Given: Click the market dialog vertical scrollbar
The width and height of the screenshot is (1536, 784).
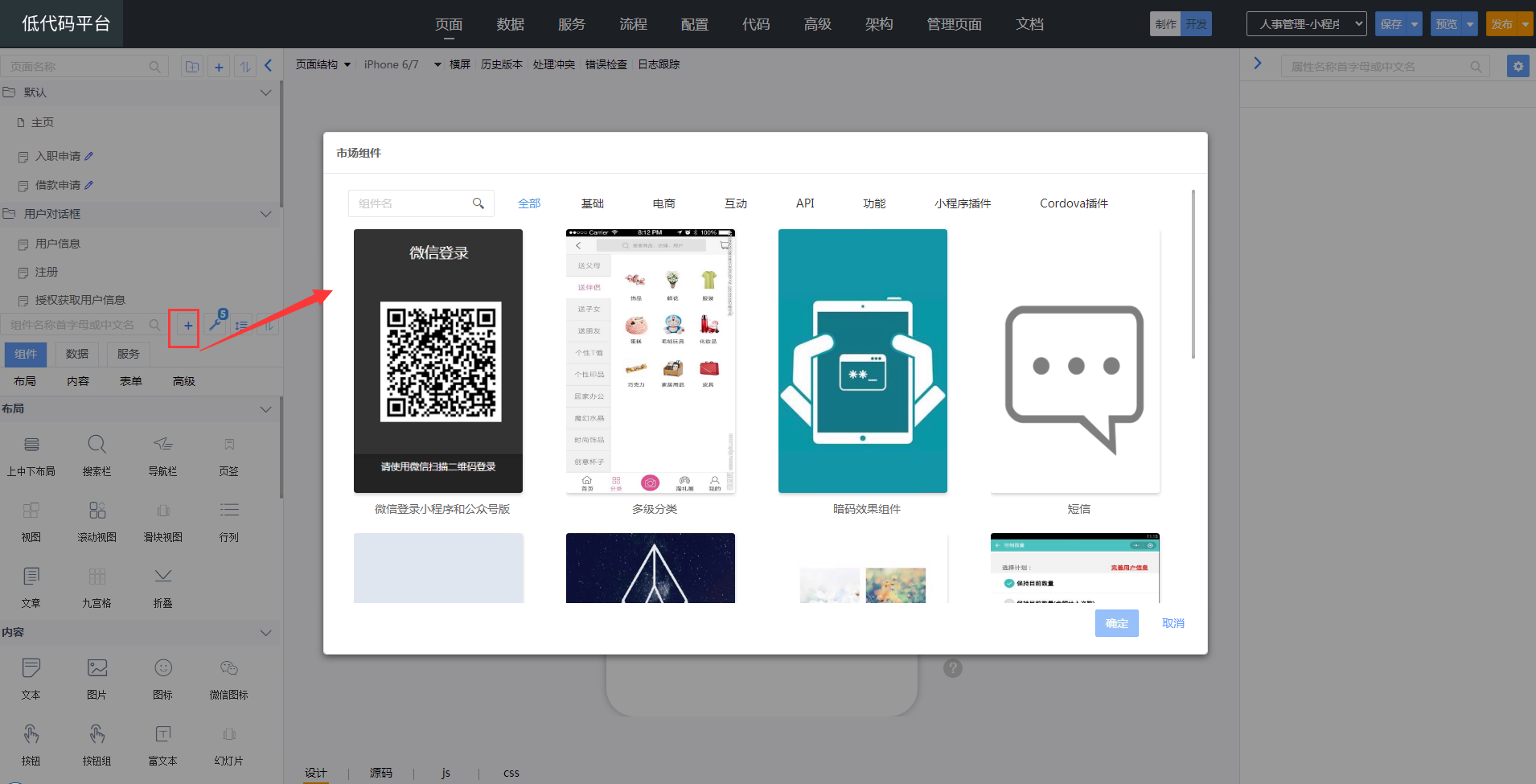Looking at the screenshot, I should [x=1193, y=274].
